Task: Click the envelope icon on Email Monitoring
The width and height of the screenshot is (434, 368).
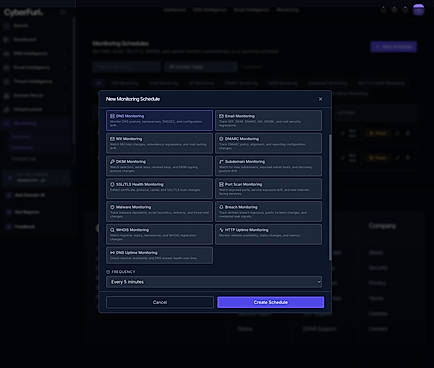Action: (x=221, y=116)
